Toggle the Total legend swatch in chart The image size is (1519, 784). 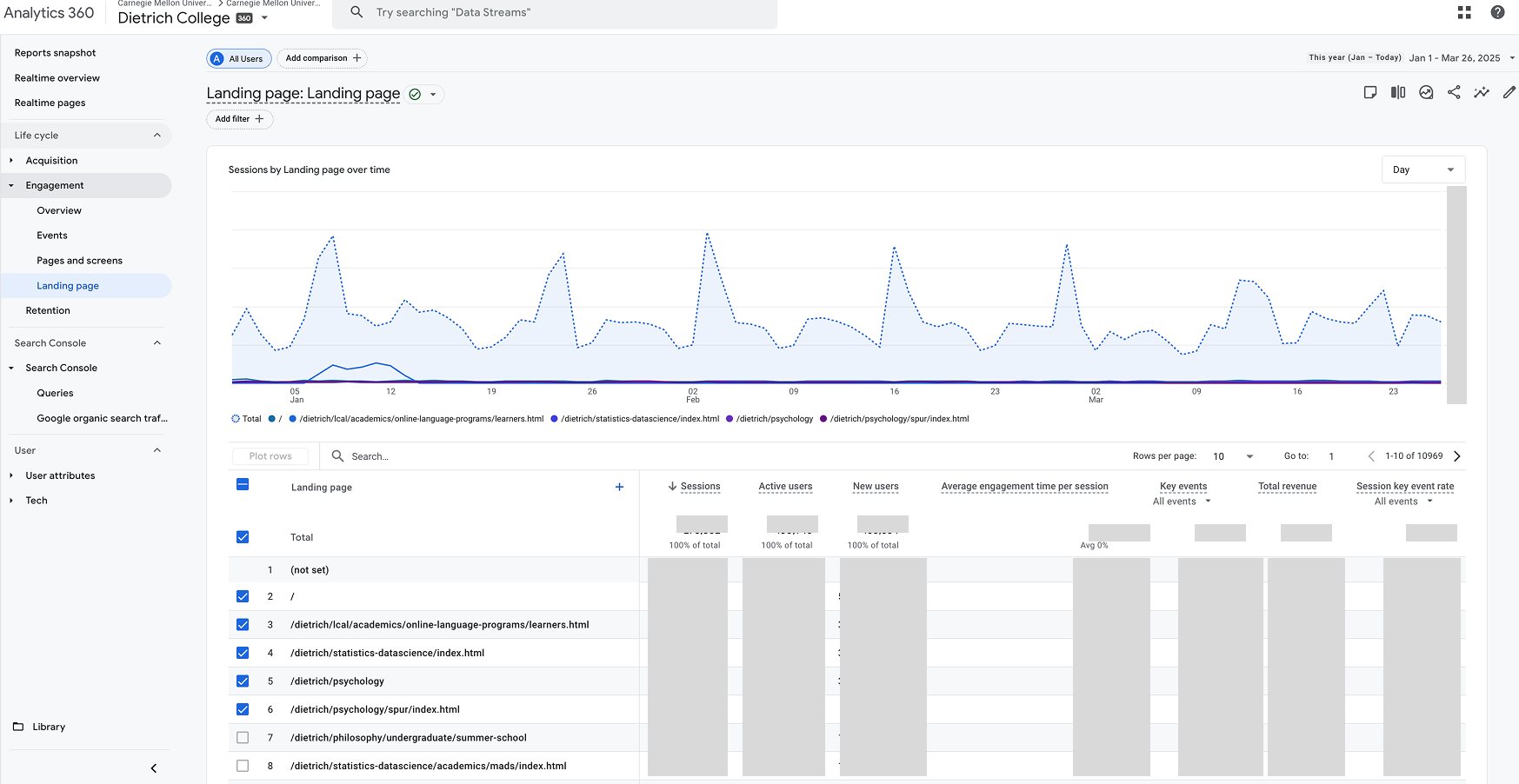click(236, 419)
